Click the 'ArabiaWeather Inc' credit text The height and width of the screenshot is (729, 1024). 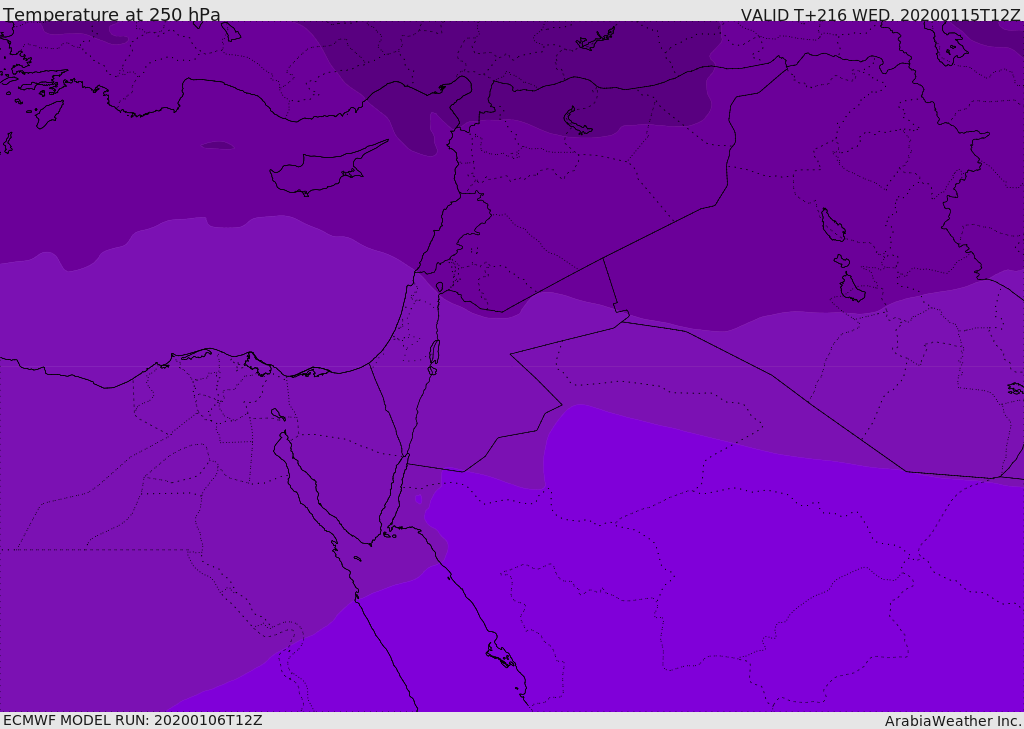[953, 721]
